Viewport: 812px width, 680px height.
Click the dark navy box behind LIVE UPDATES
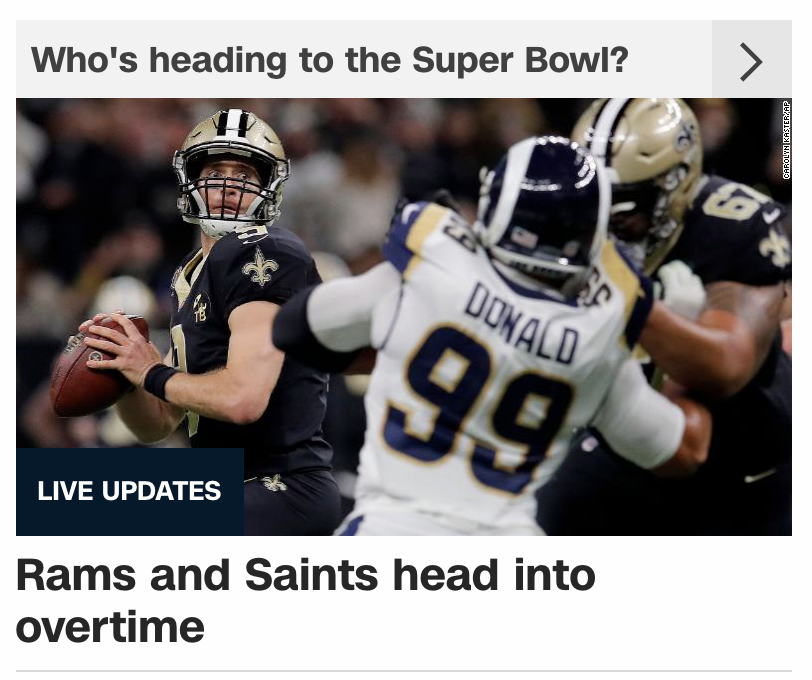coord(130,491)
